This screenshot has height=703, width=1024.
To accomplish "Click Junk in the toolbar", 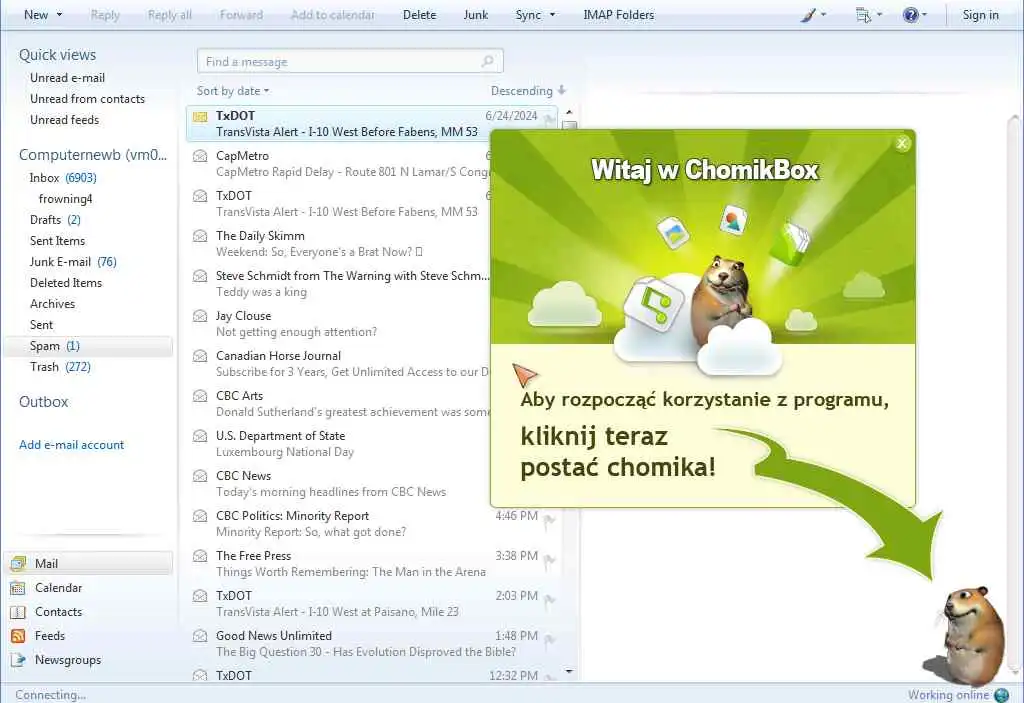I will point(475,14).
